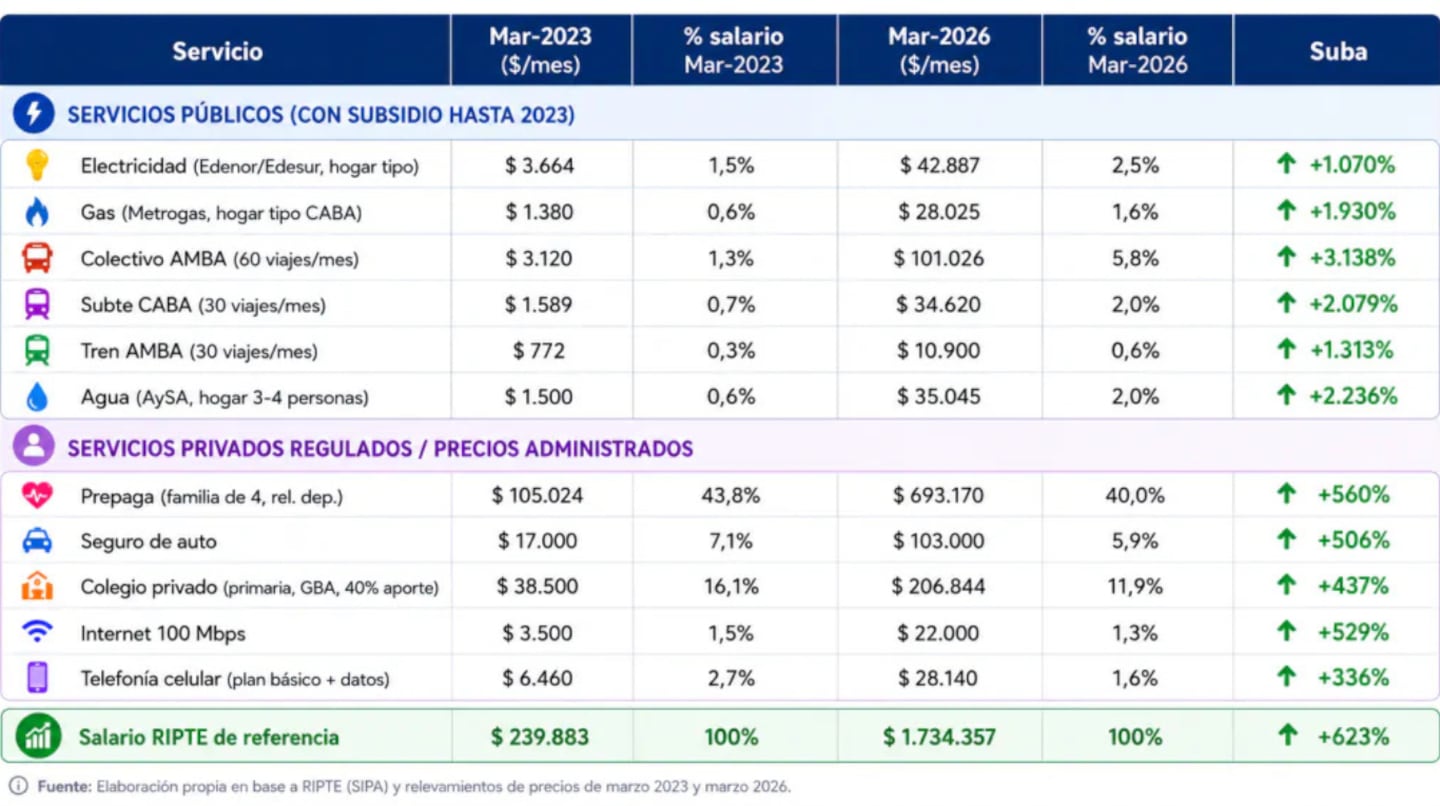This screenshot has width=1440, height=806.
Task: Click the school house icon for Colegio privado
Action: click(x=37, y=587)
